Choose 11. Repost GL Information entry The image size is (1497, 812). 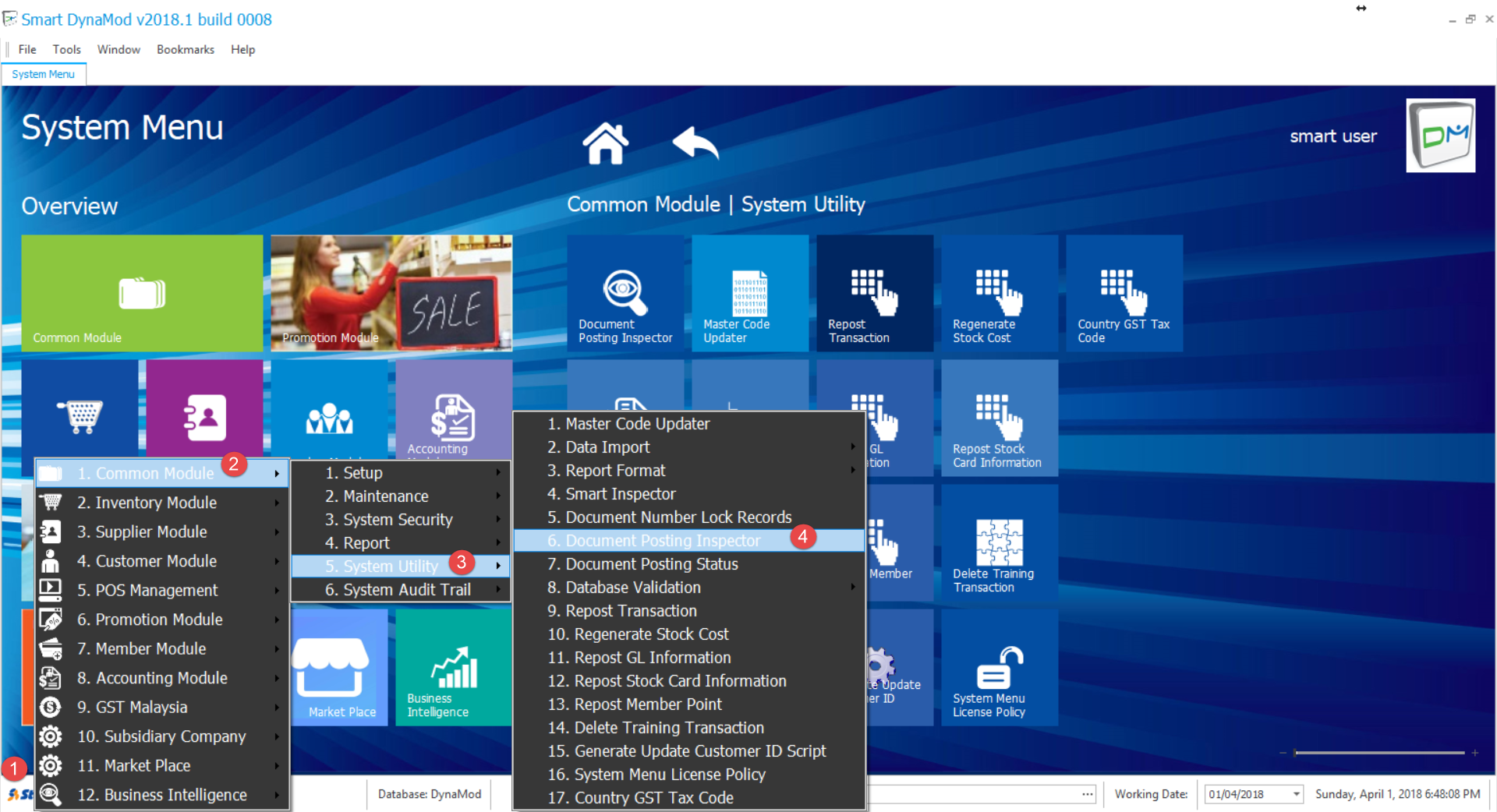[689, 658]
